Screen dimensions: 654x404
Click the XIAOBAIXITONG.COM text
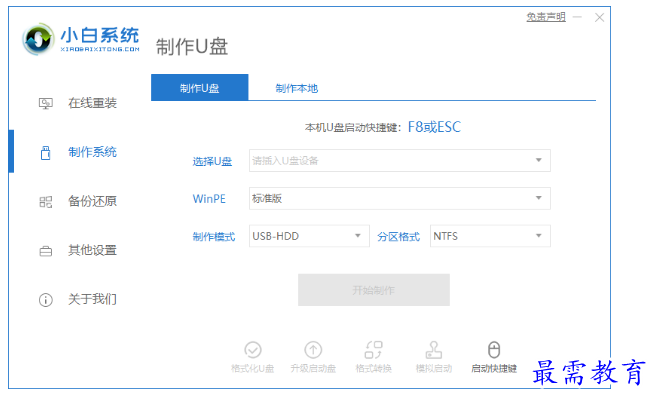click(100, 49)
